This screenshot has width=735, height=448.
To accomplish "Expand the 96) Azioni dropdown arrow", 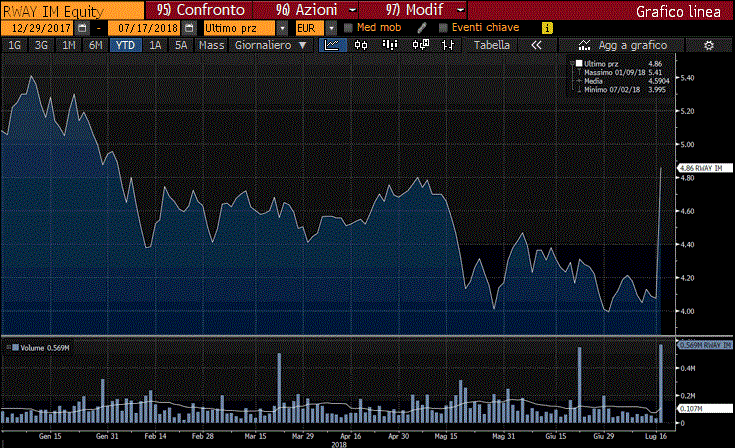I will click(352, 10).
